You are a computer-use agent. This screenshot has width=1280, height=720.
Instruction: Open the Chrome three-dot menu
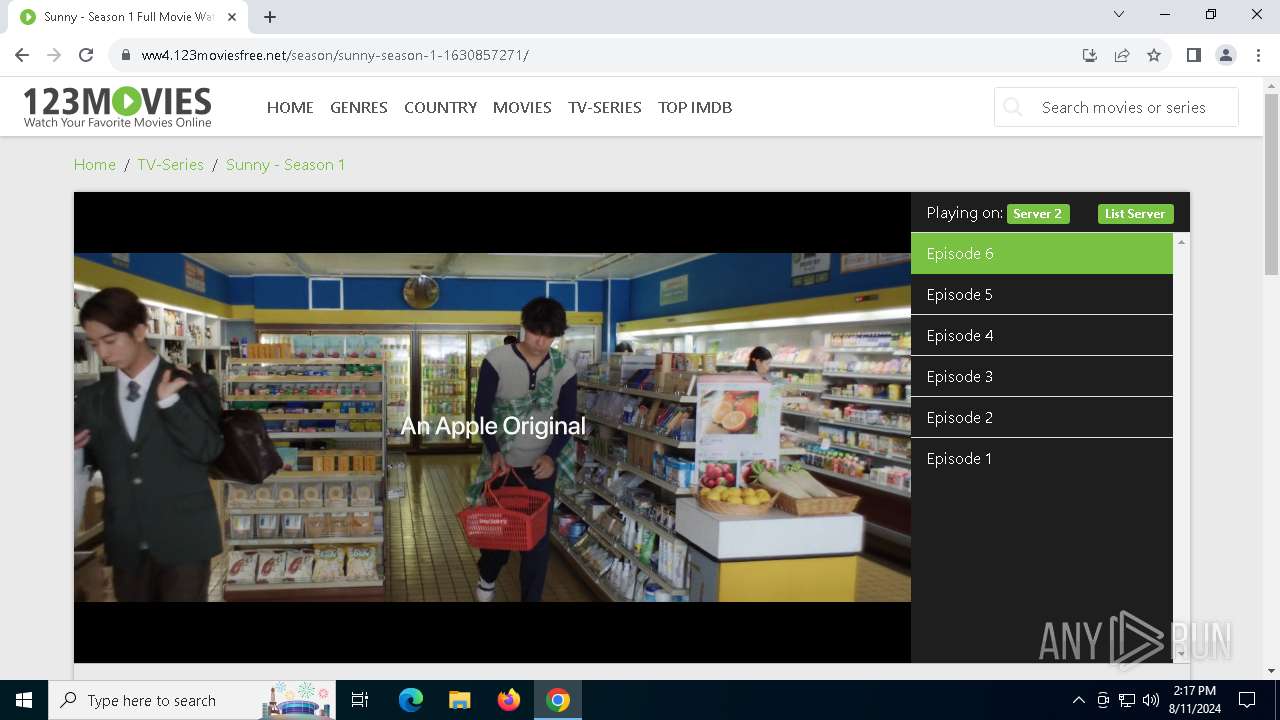(x=1258, y=55)
